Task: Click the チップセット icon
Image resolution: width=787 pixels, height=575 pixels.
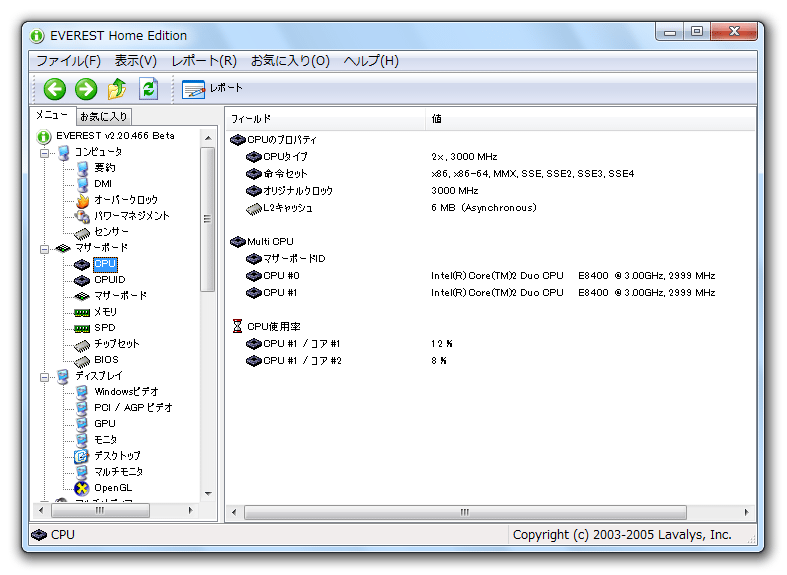Action: point(82,345)
